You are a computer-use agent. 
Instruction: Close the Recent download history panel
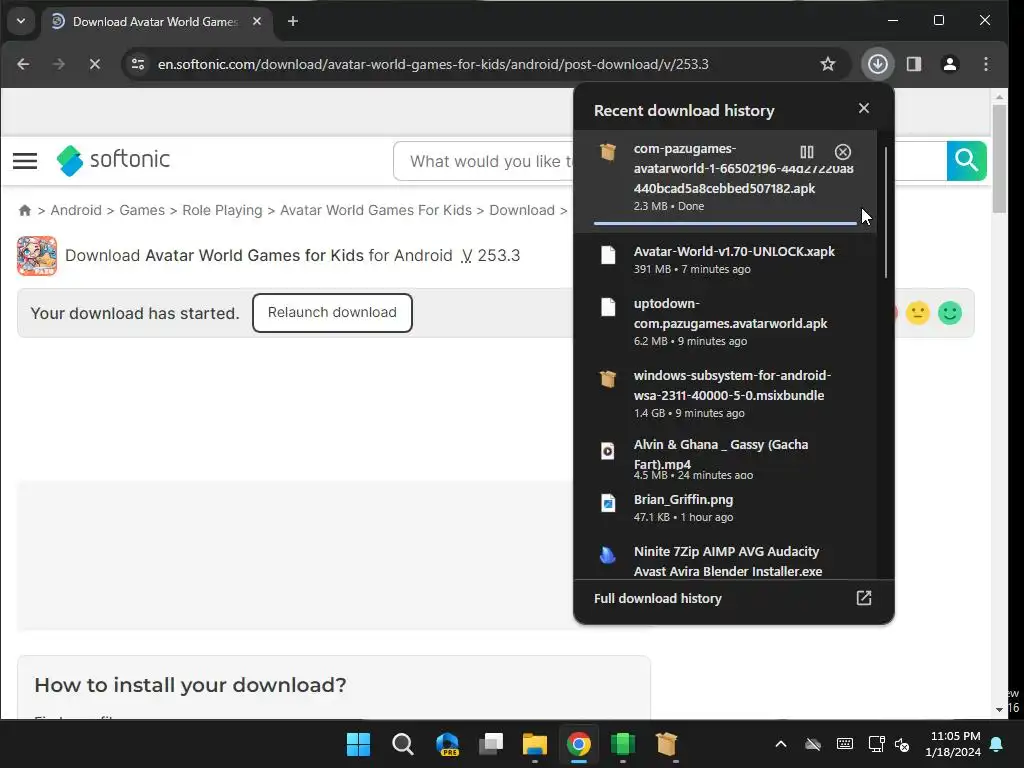click(x=863, y=108)
